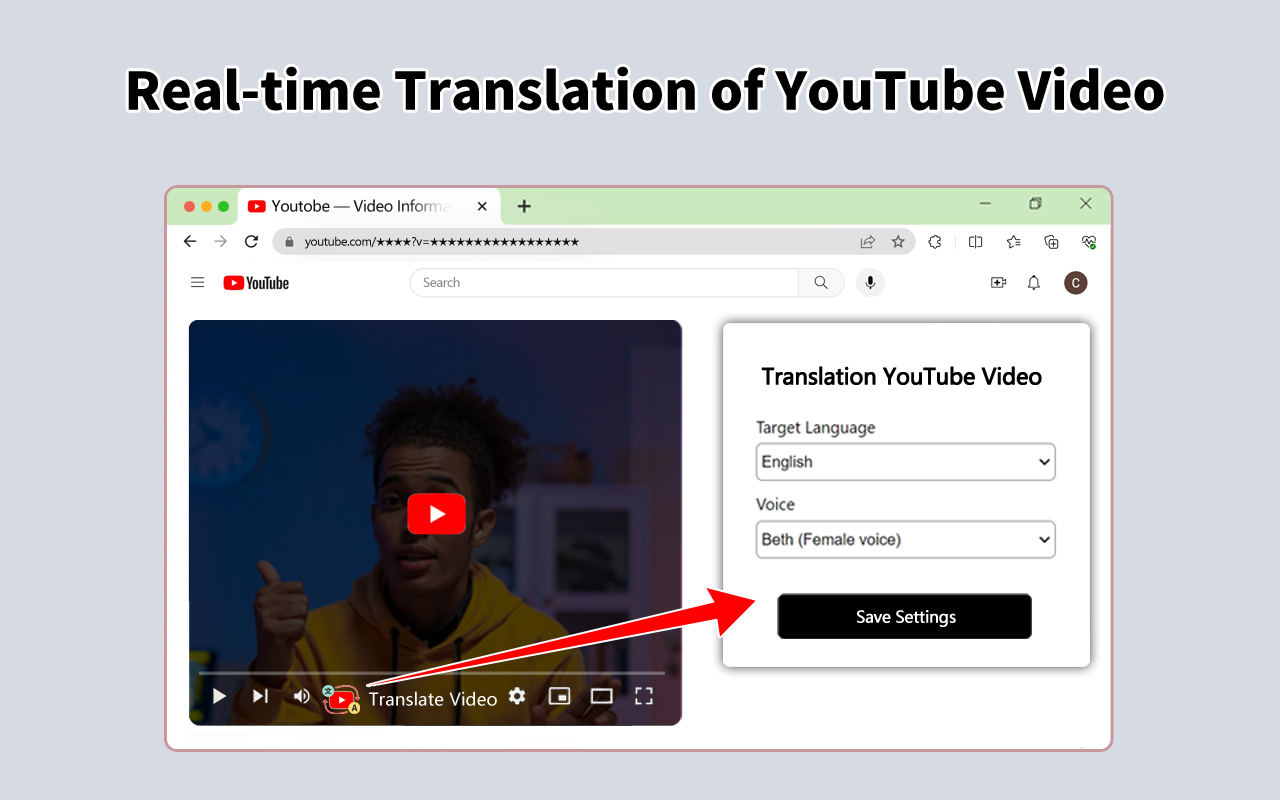Enable miniplayer mode on the video
The image size is (1280, 800).
[559, 695]
